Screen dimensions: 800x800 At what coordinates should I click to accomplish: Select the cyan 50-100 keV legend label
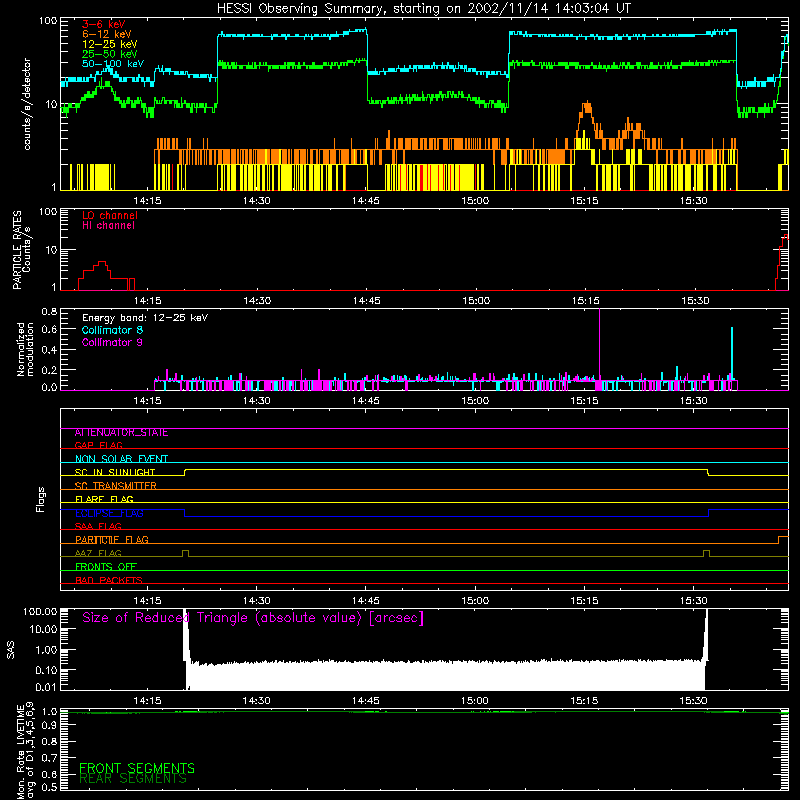coord(113,64)
